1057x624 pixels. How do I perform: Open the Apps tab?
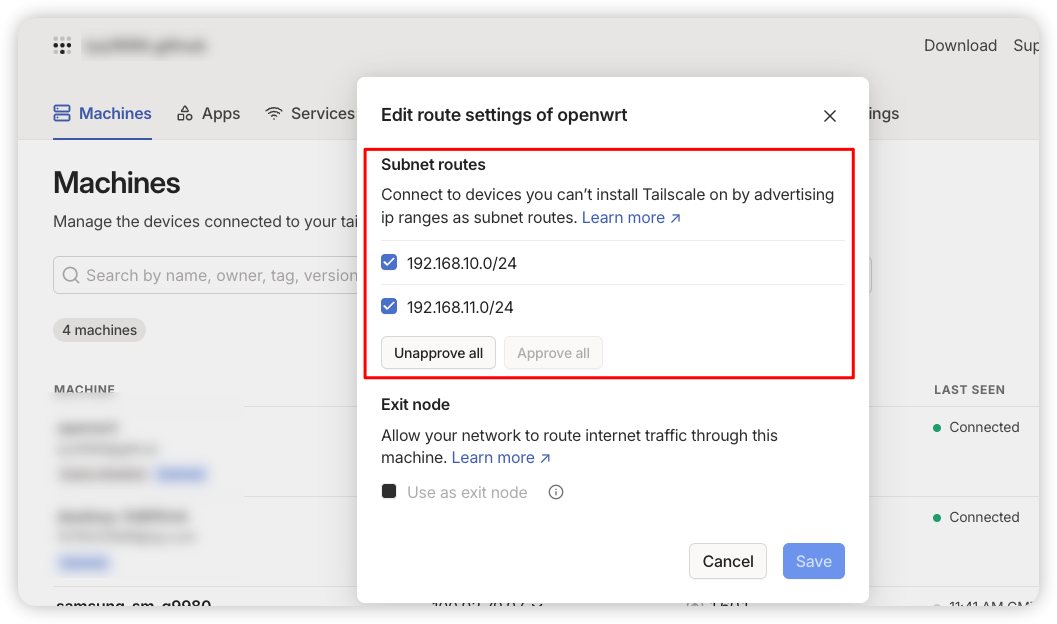point(220,114)
